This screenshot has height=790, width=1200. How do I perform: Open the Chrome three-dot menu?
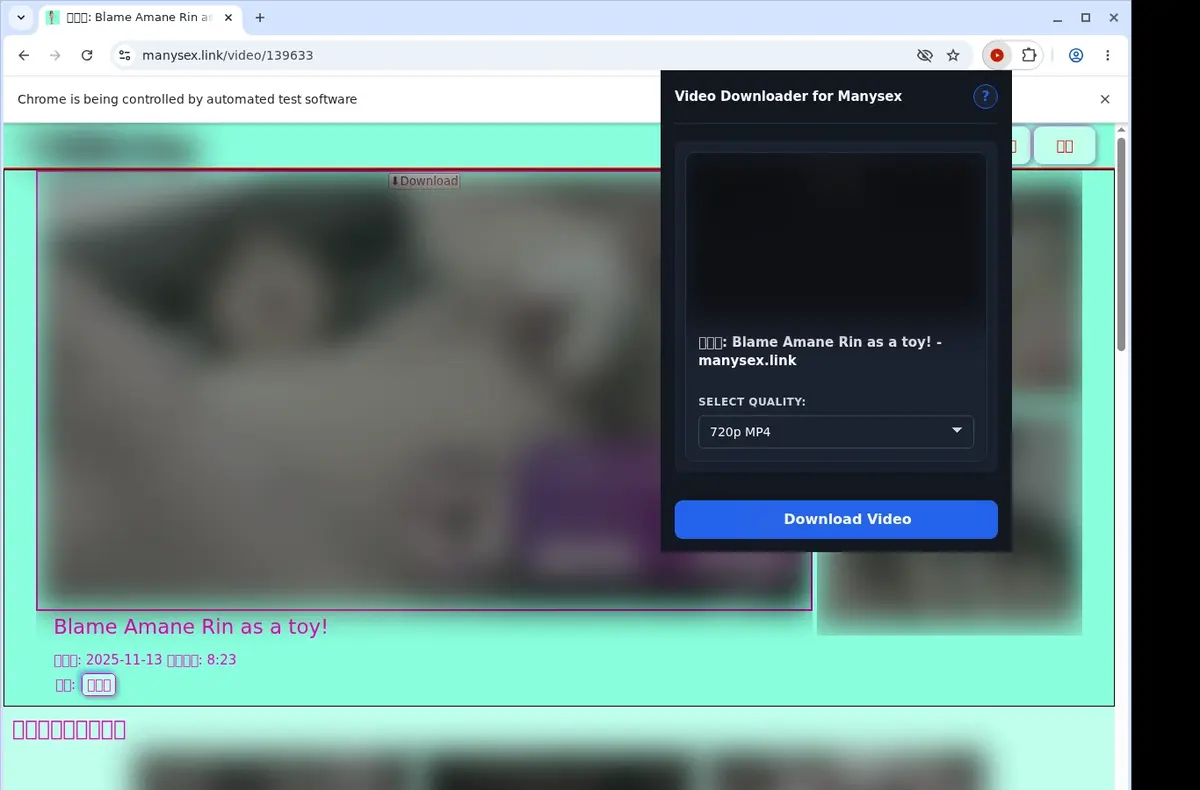click(x=1107, y=56)
